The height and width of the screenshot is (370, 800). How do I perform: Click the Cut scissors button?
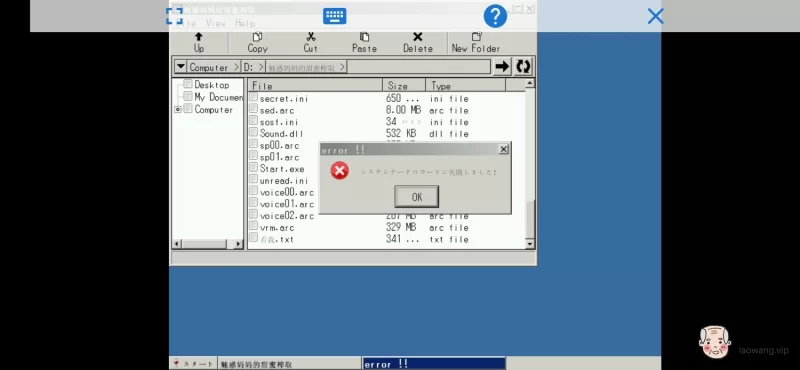click(x=310, y=43)
